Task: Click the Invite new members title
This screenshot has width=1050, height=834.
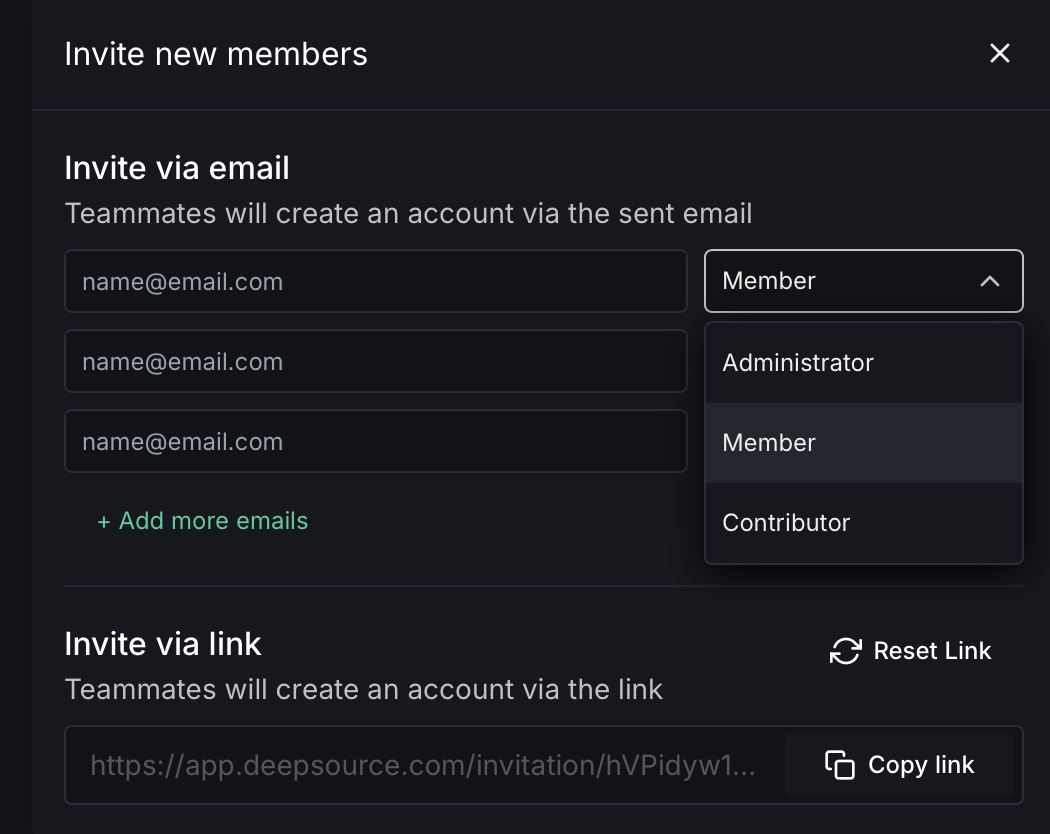Action: pyautogui.click(x=216, y=54)
